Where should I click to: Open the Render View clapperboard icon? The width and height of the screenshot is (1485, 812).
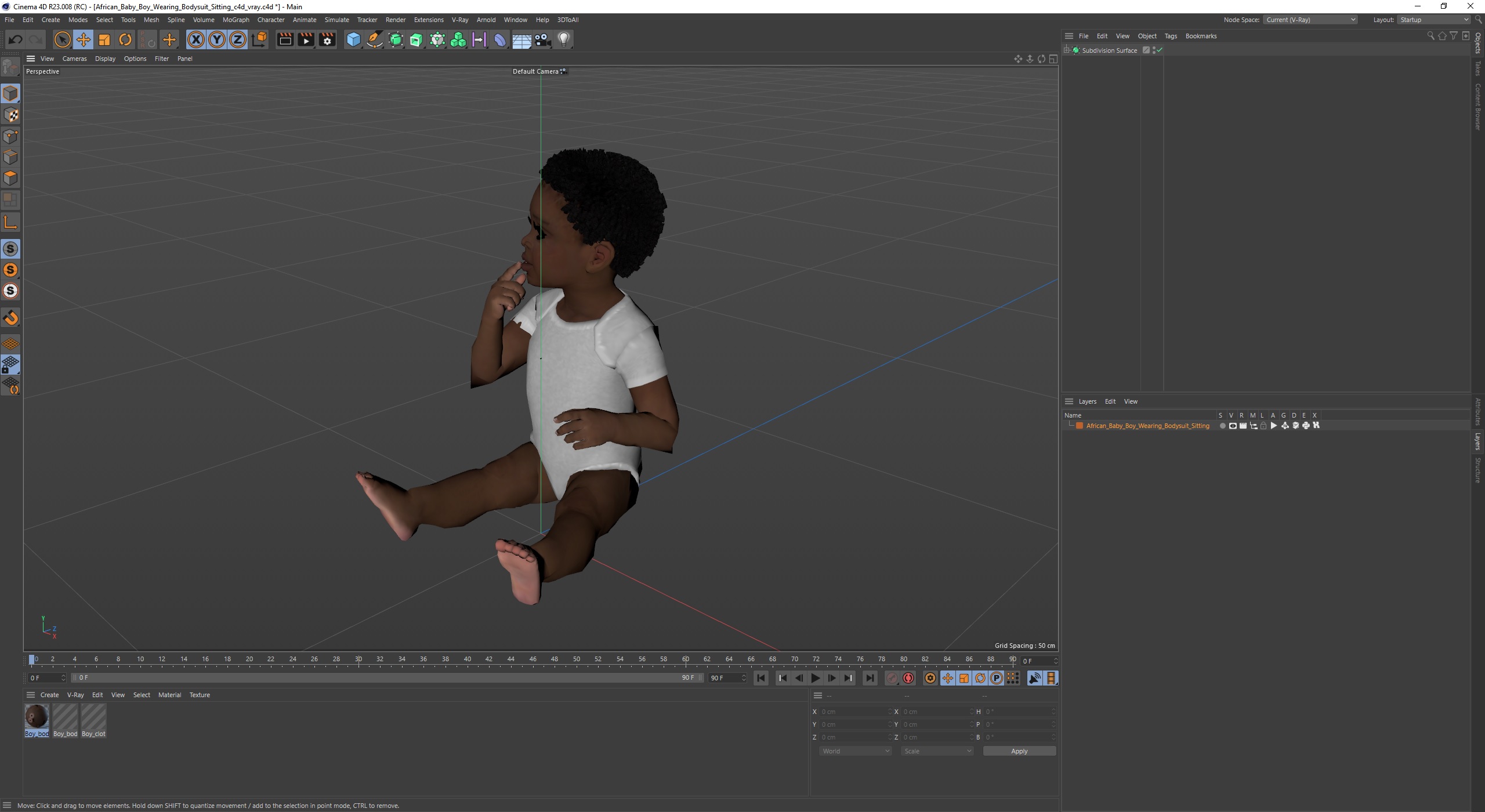285,39
